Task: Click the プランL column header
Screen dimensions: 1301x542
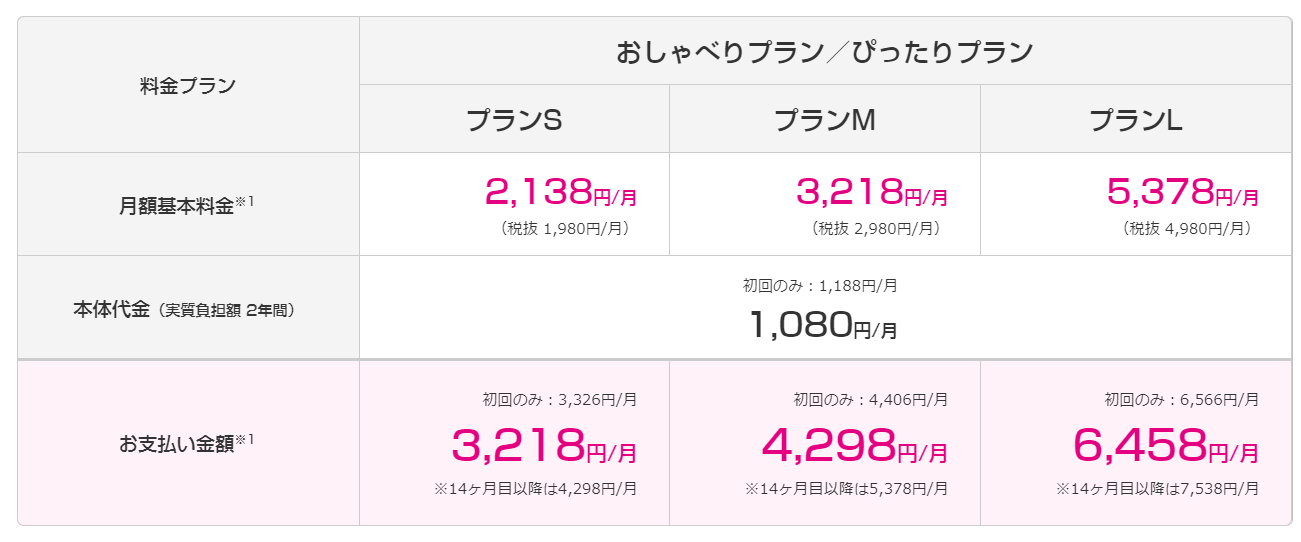Action: (x=1136, y=120)
